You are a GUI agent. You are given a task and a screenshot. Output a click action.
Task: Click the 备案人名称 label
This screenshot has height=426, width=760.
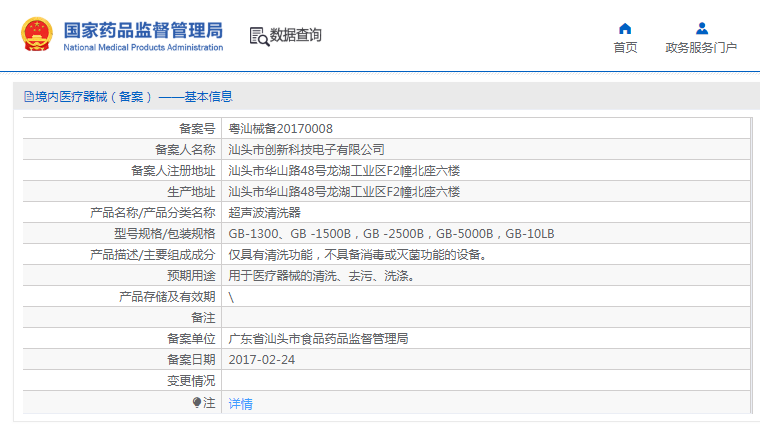(x=185, y=150)
